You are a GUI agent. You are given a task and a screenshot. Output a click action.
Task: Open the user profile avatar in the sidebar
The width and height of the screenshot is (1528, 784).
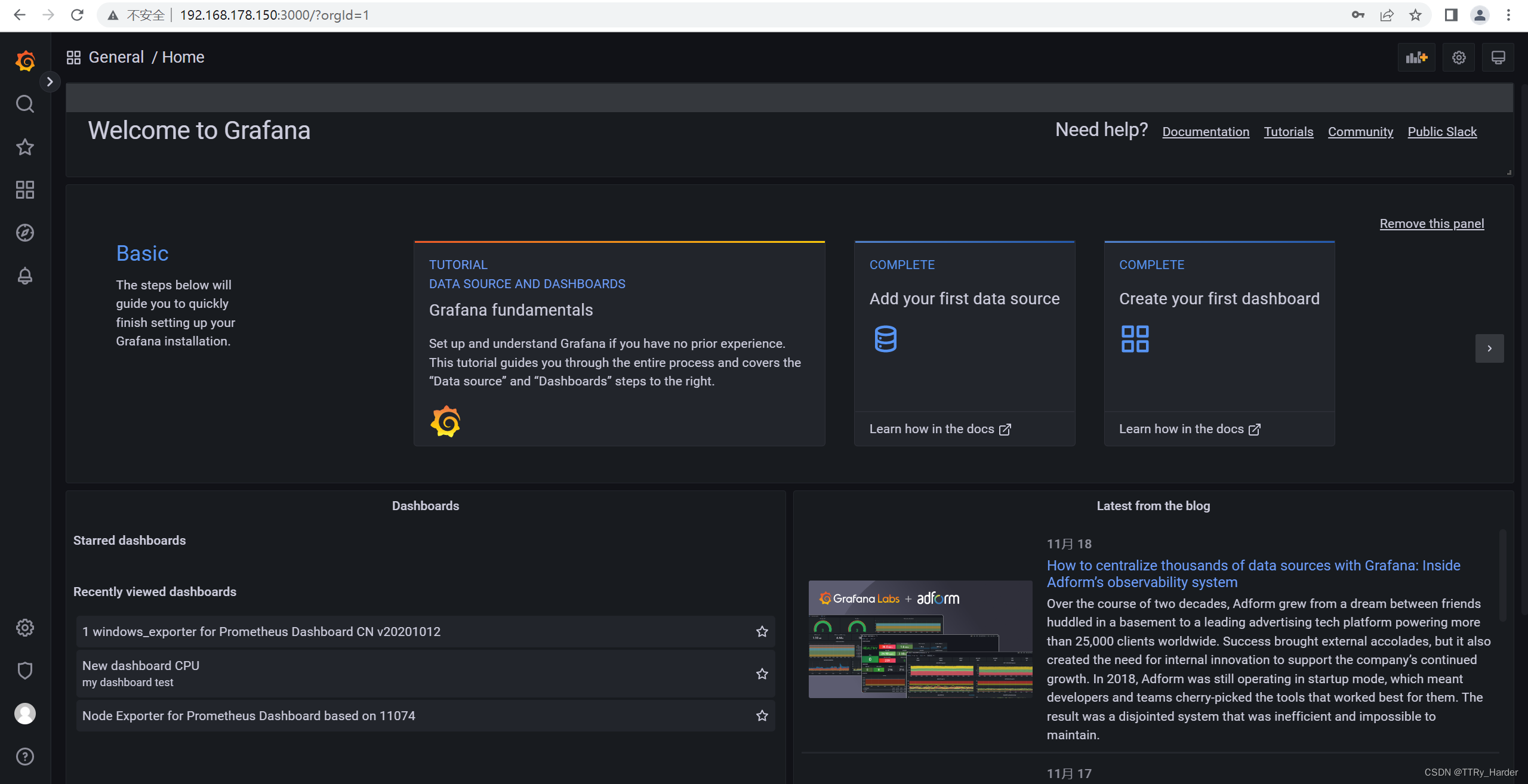[25, 714]
